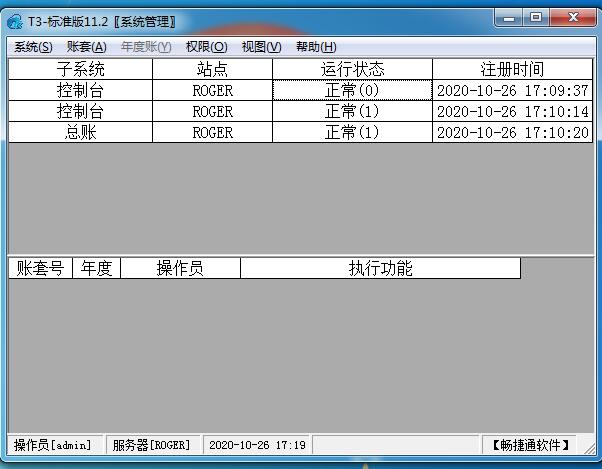Click the 执行功能 column header
Screen dimensions: 602x469
(x=380, y=268)
